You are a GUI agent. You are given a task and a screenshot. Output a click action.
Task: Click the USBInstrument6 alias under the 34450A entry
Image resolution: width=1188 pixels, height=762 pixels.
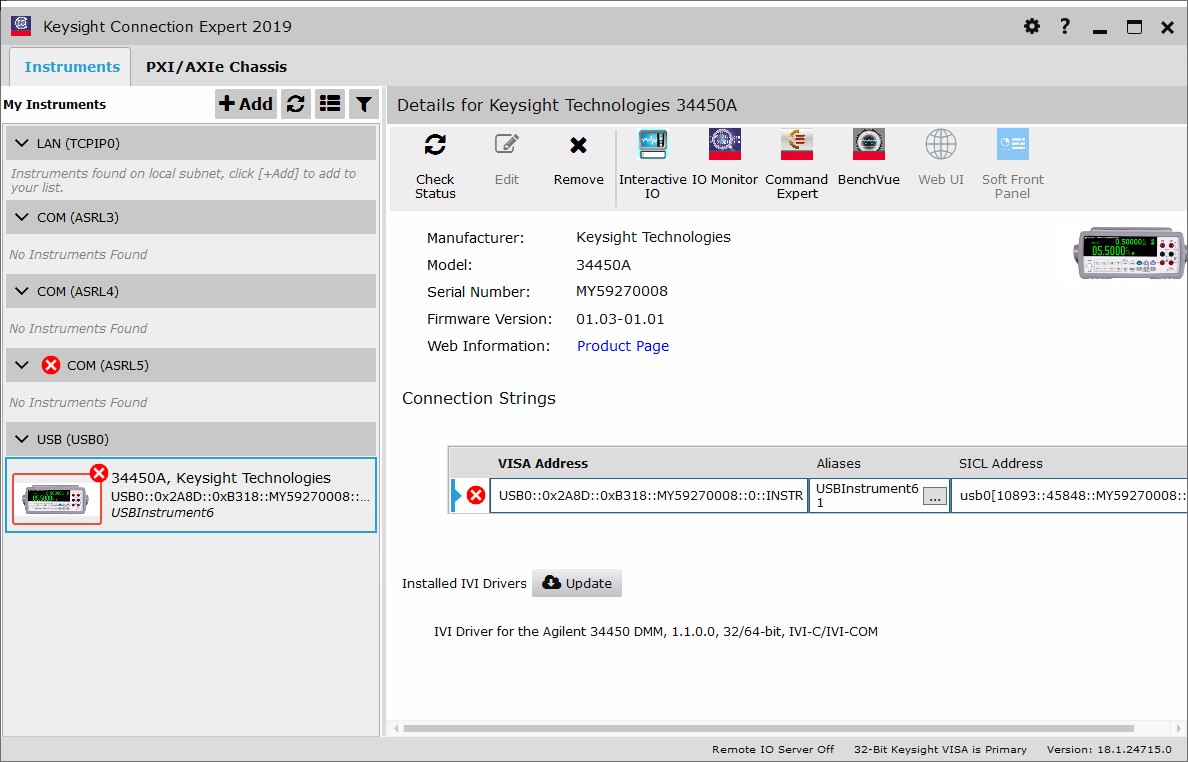point(162,513)
